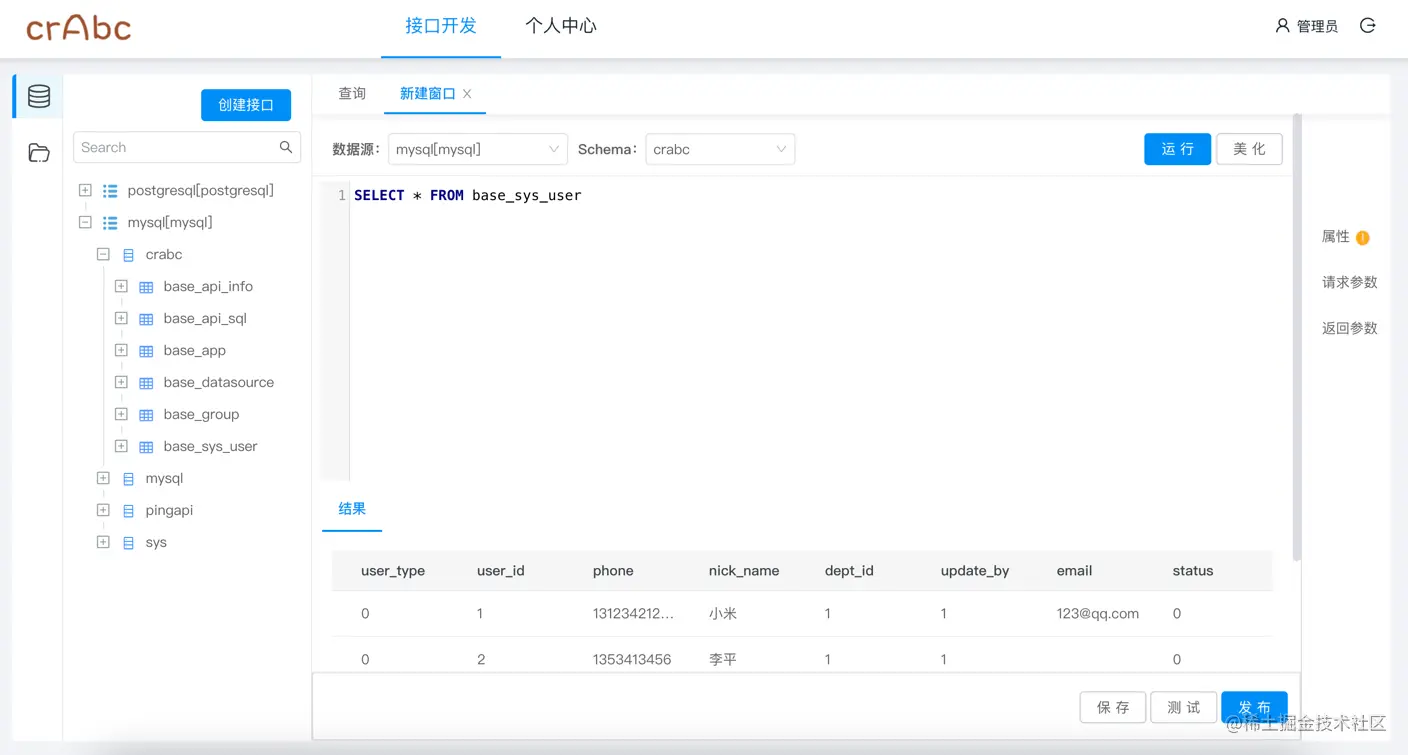1408x755 pixels.
Task: Expand the mysql schema node
Action: (x=103, y=478)
